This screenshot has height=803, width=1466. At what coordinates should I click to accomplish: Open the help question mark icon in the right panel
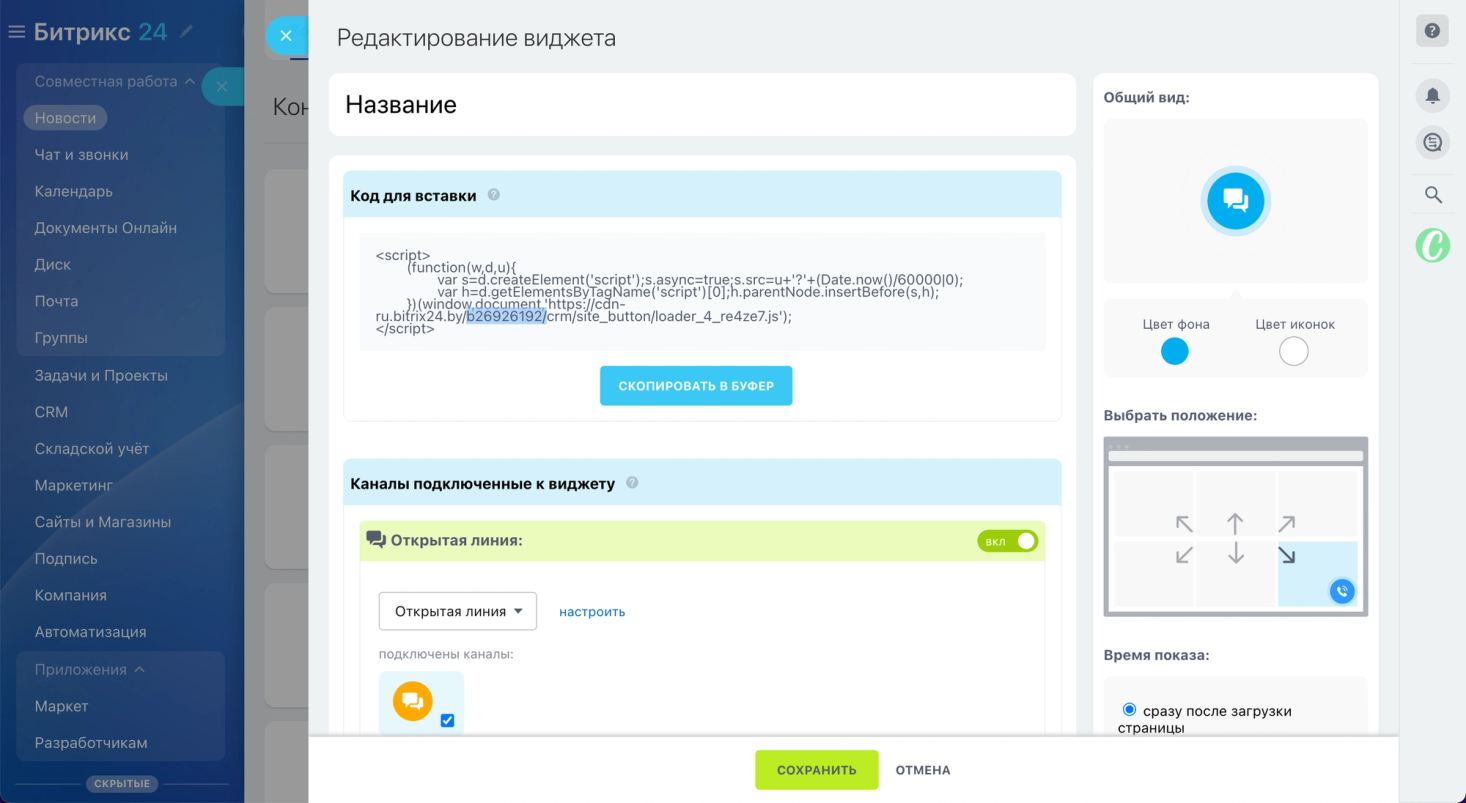pos(1432,31)
